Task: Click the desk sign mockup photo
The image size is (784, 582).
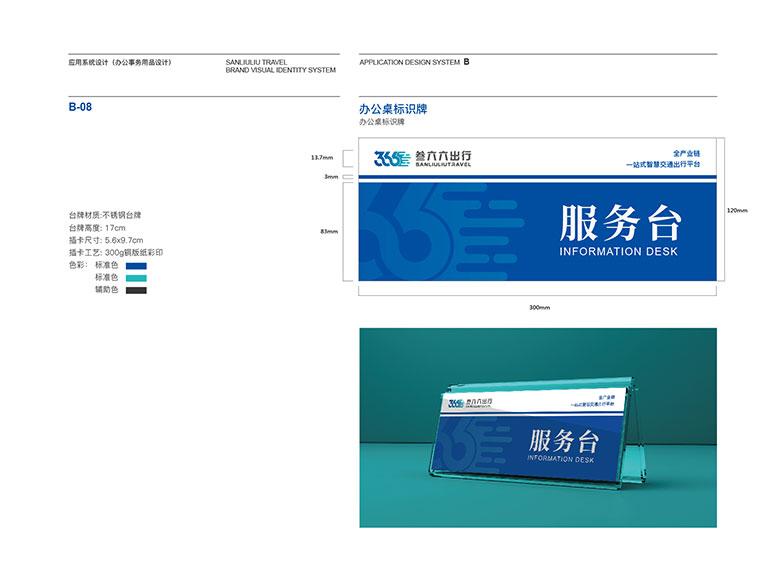Action: [538, 428]
